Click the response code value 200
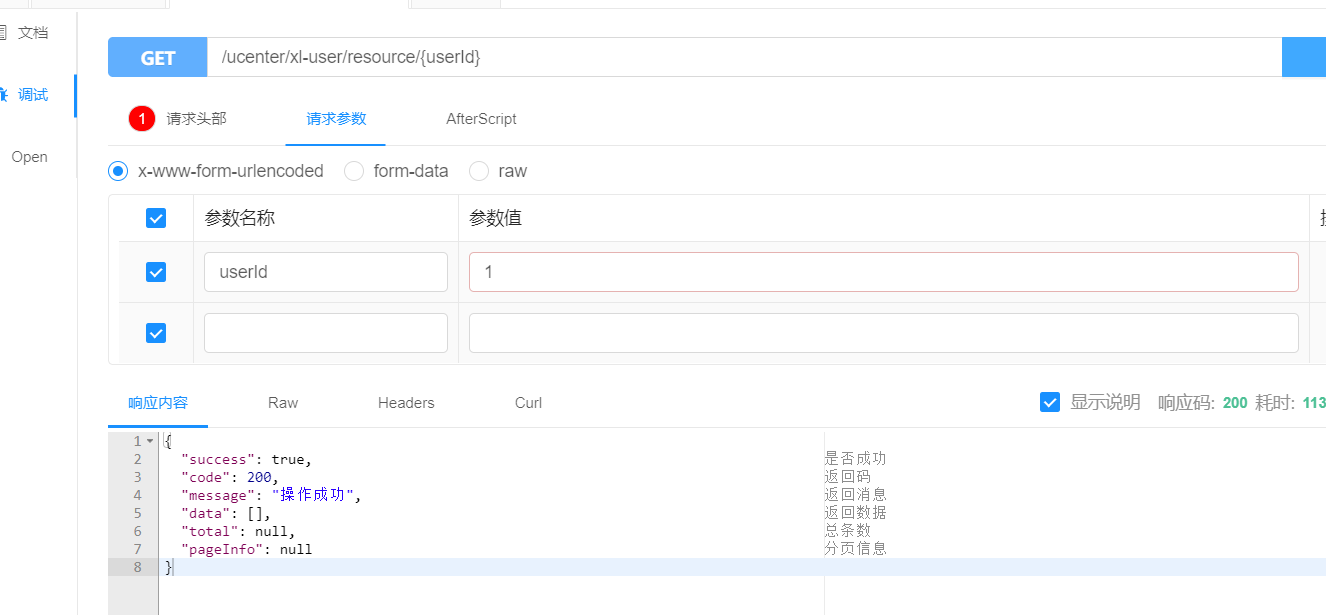The width and height of the screenshot is (1326, 615). (x=1235, y=403)
